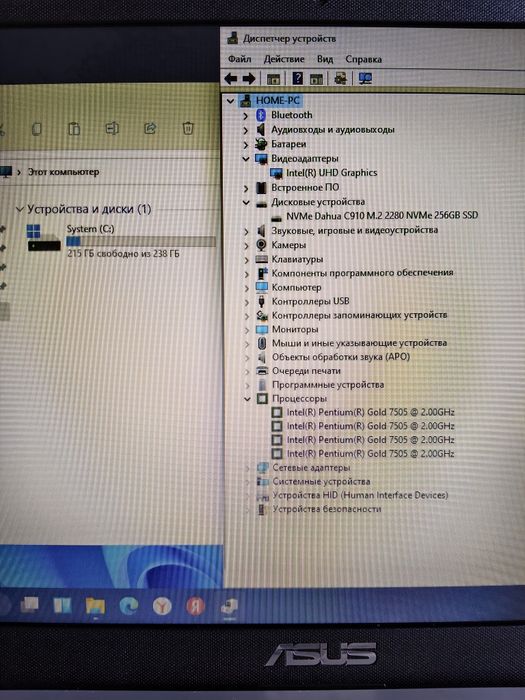This screenshot has width=525, height=700.
Task: Select the HOME-PC computer icon
Action: click(246, 101)
